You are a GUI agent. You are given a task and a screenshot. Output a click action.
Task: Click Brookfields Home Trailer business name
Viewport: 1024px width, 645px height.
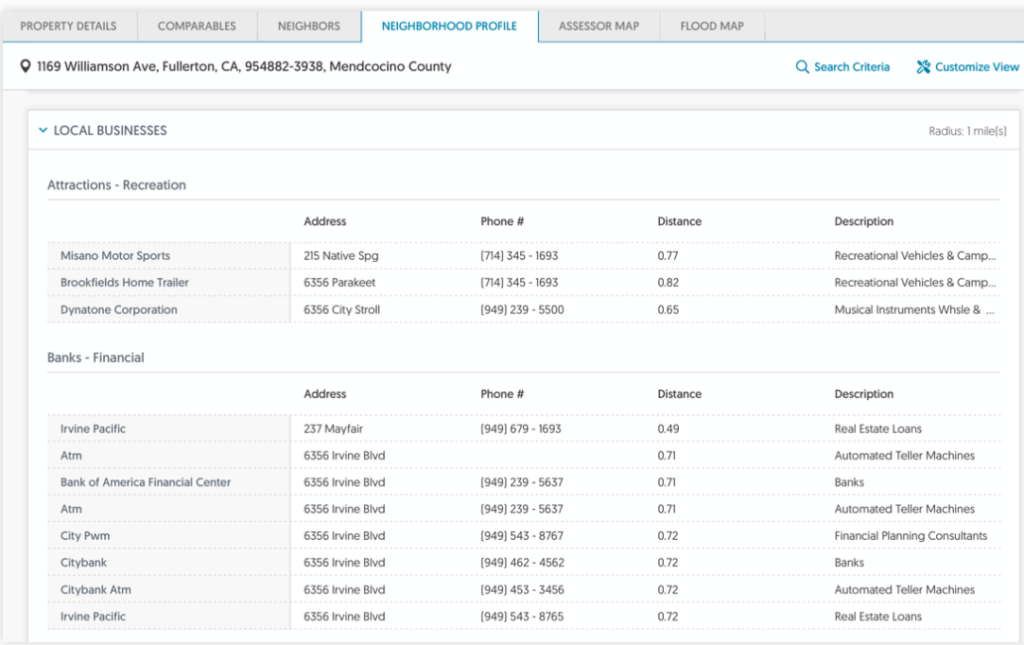tap(124, 283)
